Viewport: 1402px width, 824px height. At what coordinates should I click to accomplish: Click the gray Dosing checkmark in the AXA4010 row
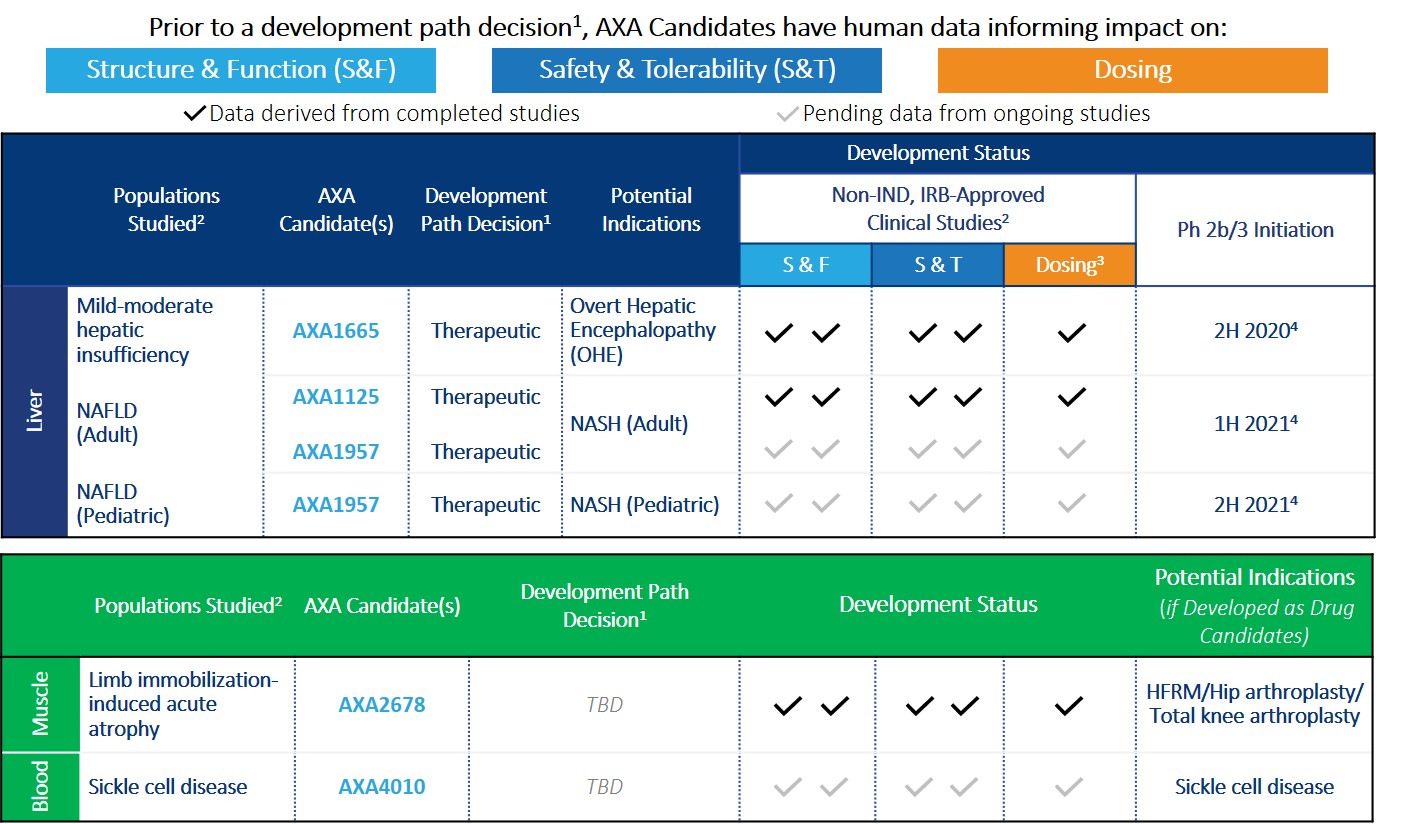(x=1069, y=787)
